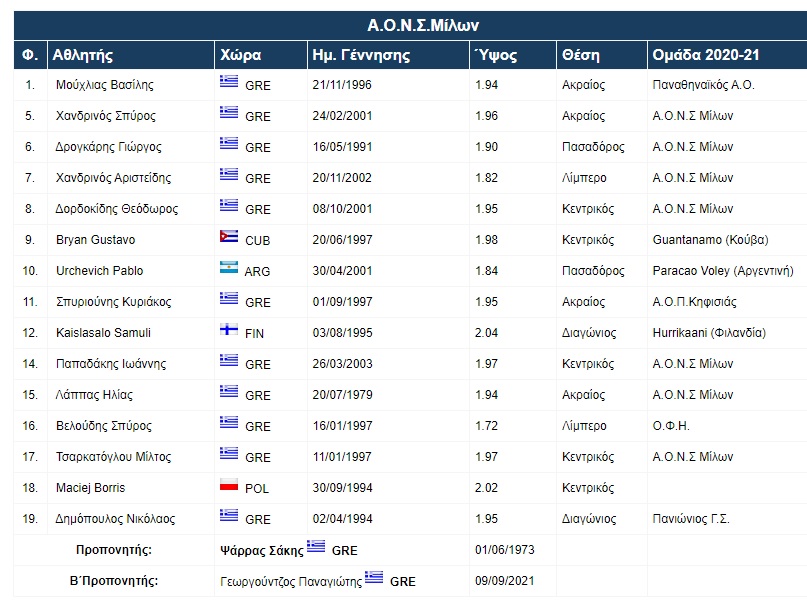Screen dimensions: 807x606
Task: Click the Greek flag for Δημόπουλος Νικόλαος
Action: pos(228,517)
